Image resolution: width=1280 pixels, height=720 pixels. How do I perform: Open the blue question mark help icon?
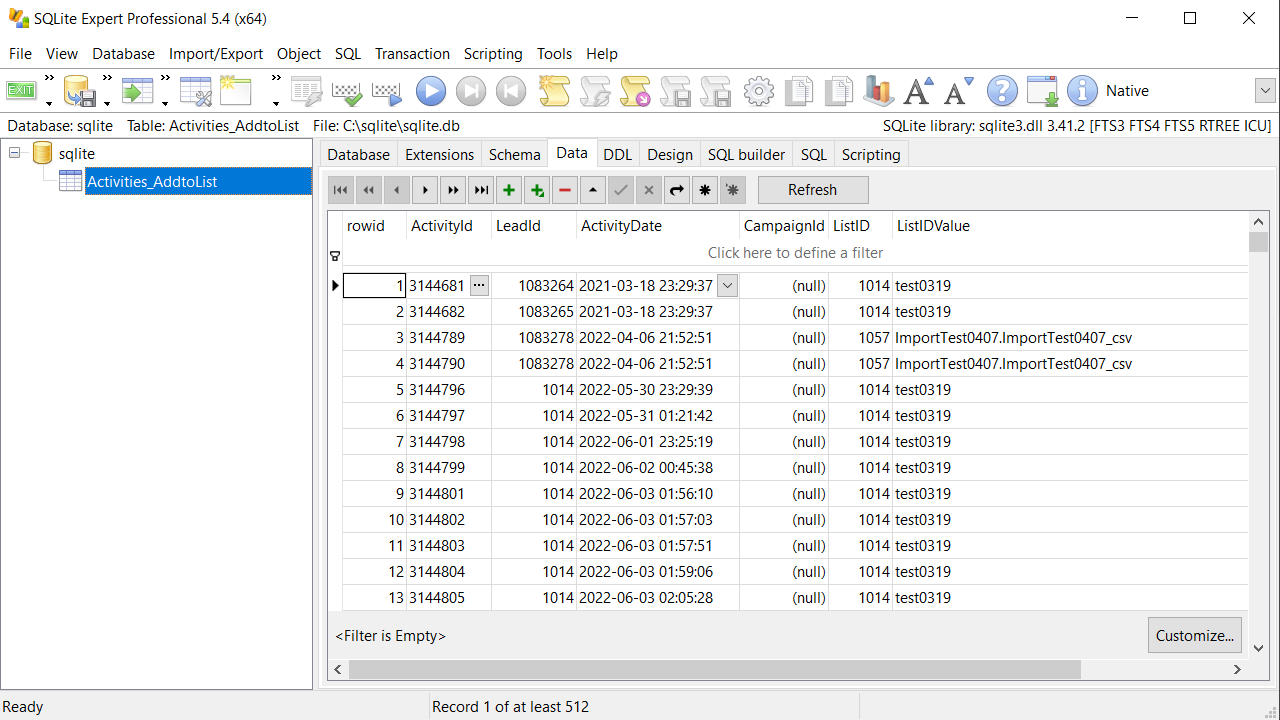[1002, 91]
